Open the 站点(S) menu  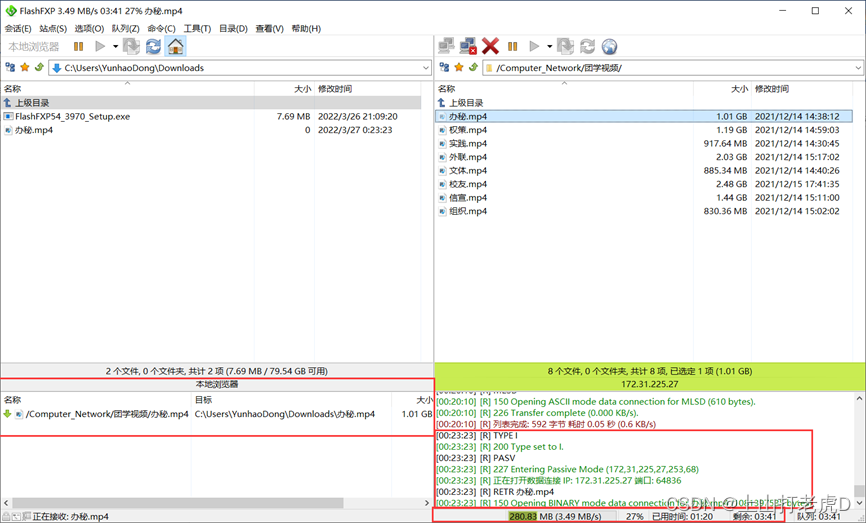[x=53, y=29]
